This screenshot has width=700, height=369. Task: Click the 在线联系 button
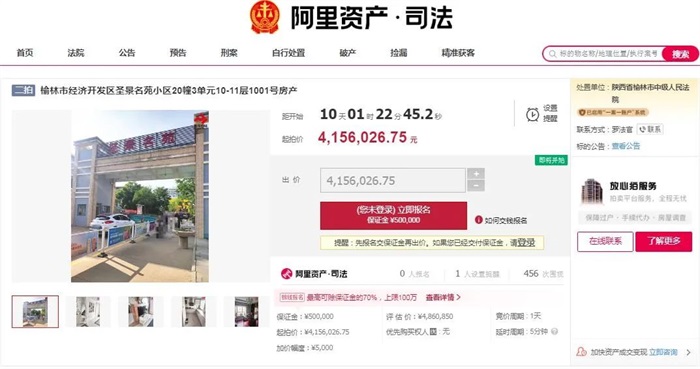(x=605, y=241)
